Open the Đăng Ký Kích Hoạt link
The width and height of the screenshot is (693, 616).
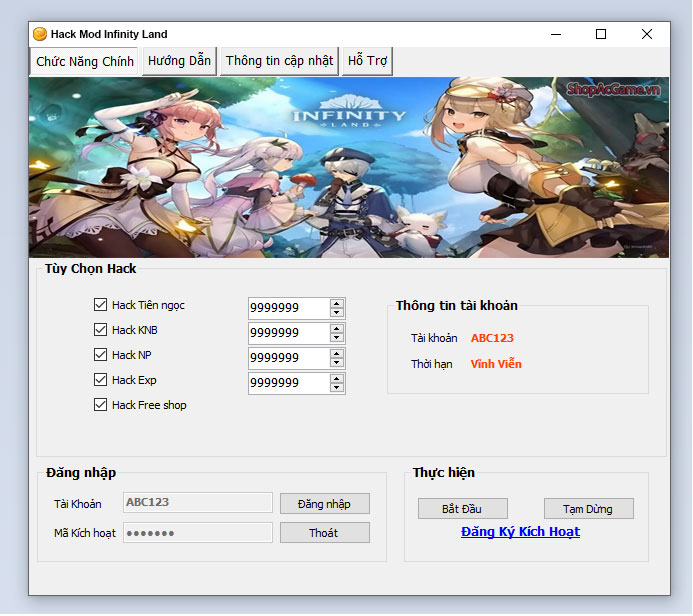click(x=520, y=532)
